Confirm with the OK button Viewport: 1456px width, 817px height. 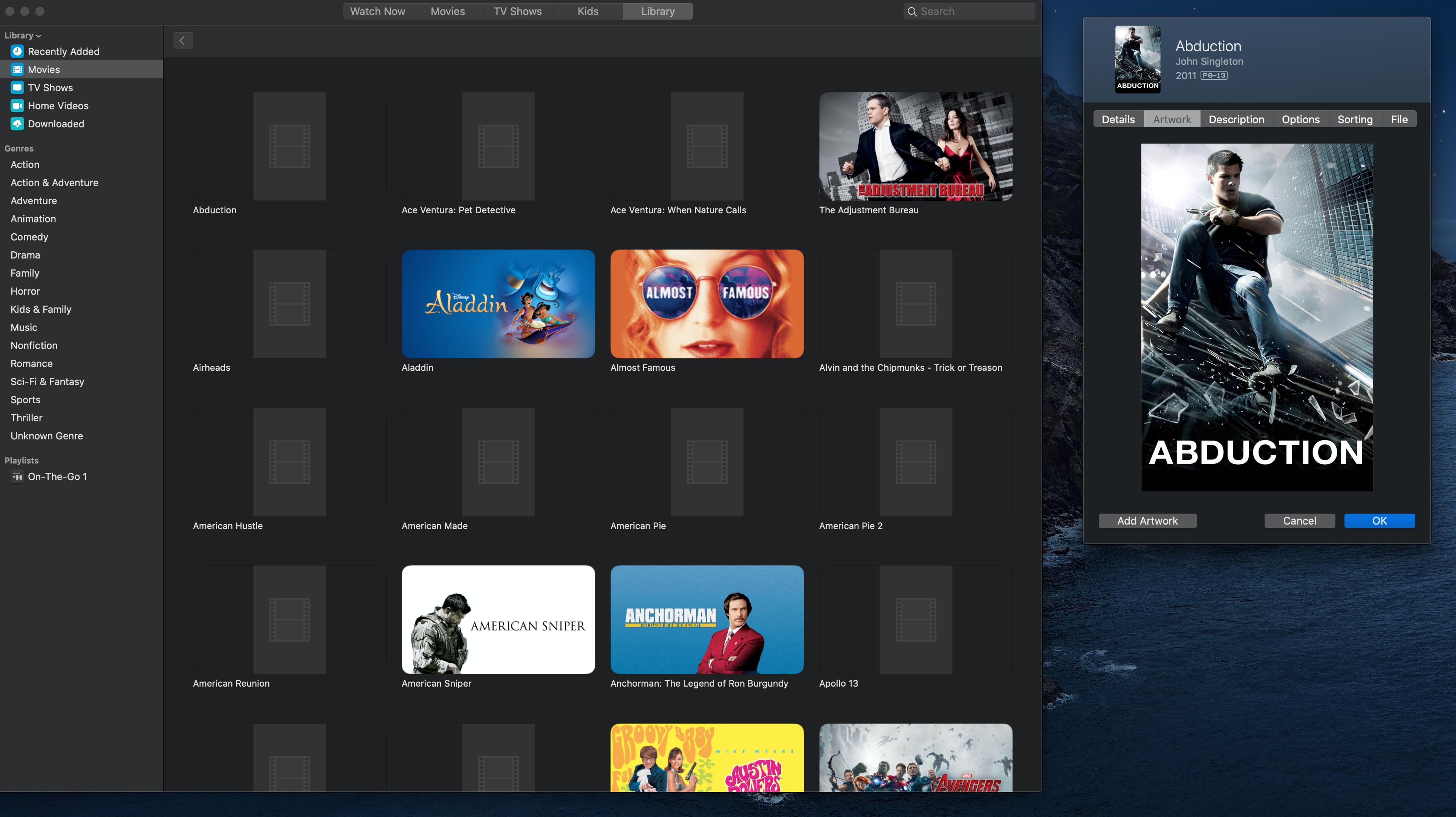(1380, 521)
